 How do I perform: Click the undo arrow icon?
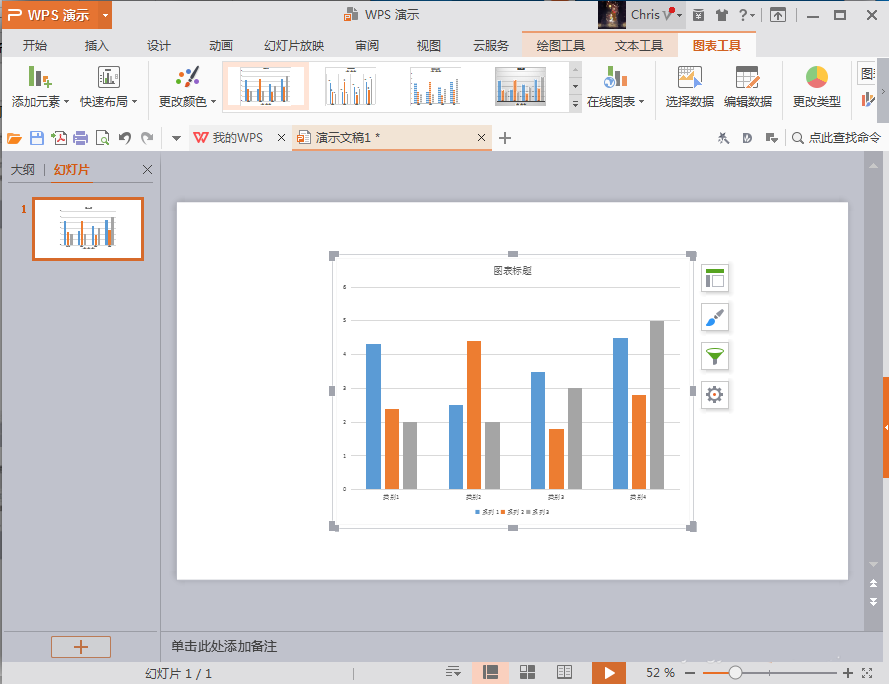[x=125, y=138]
